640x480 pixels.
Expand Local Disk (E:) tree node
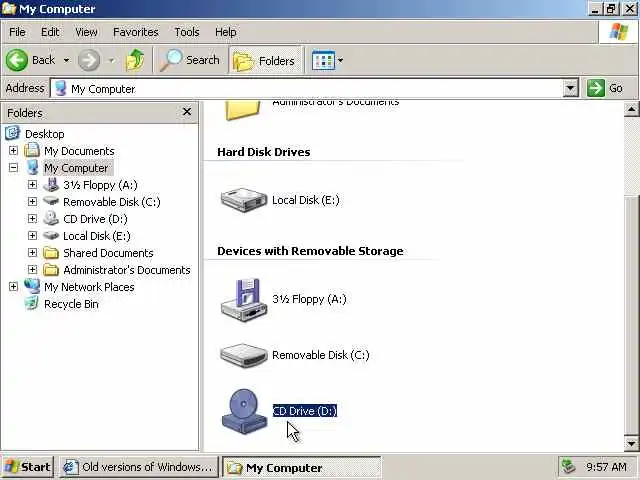tap(32, 236)
